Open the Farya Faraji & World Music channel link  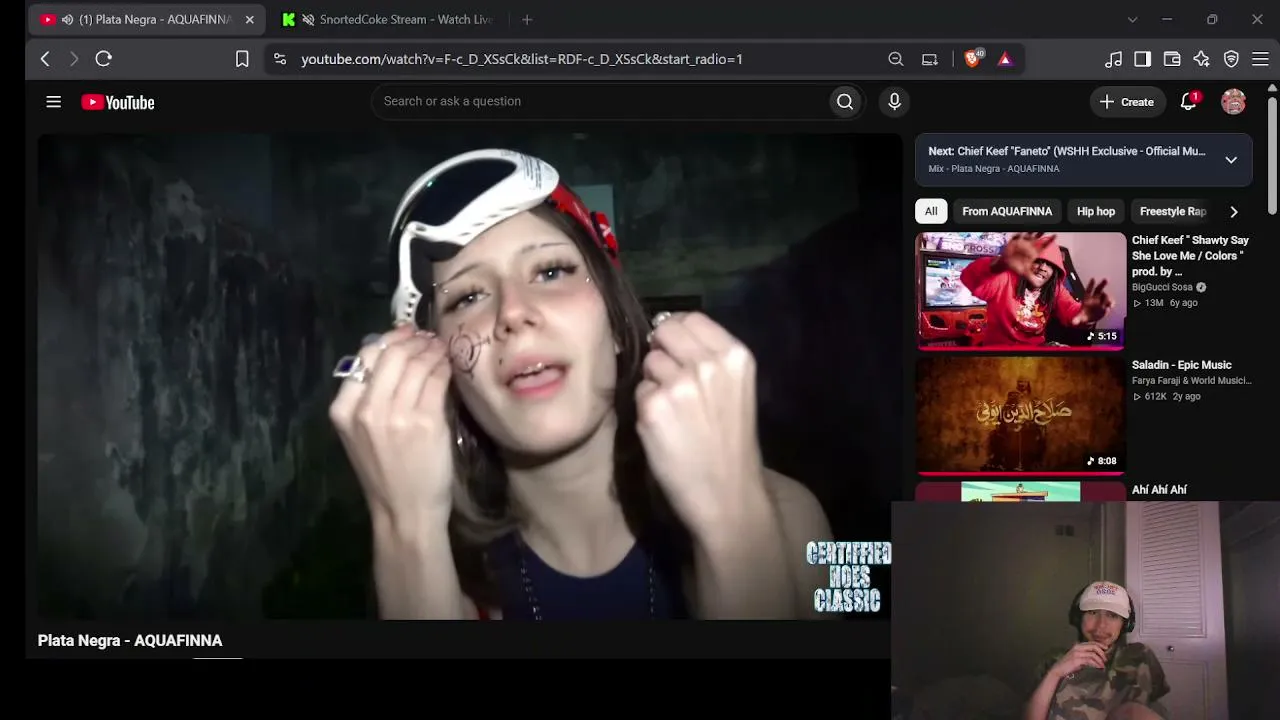point(1192,381)
